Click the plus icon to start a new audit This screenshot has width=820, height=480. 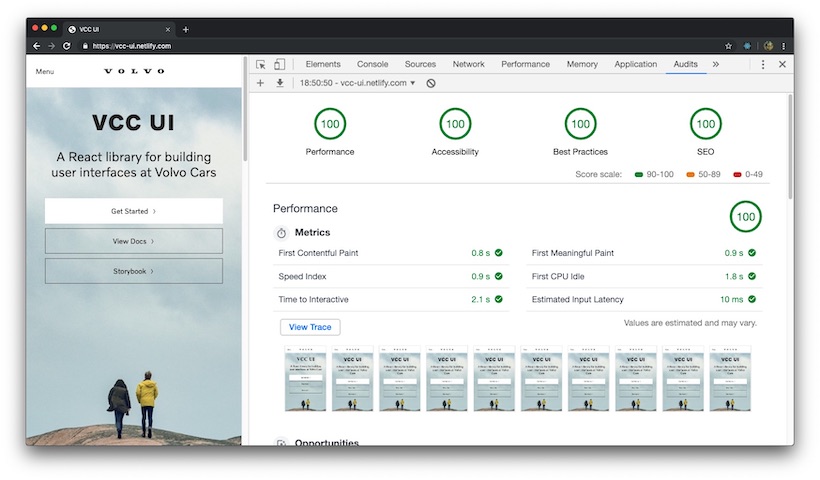261,83
